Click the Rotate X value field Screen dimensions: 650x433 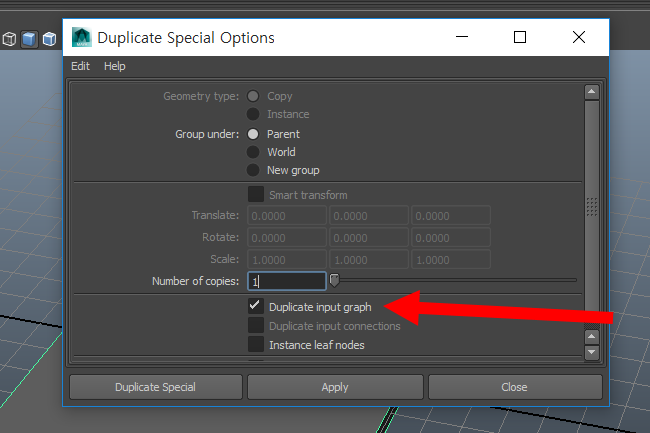(x=286, y=237)
